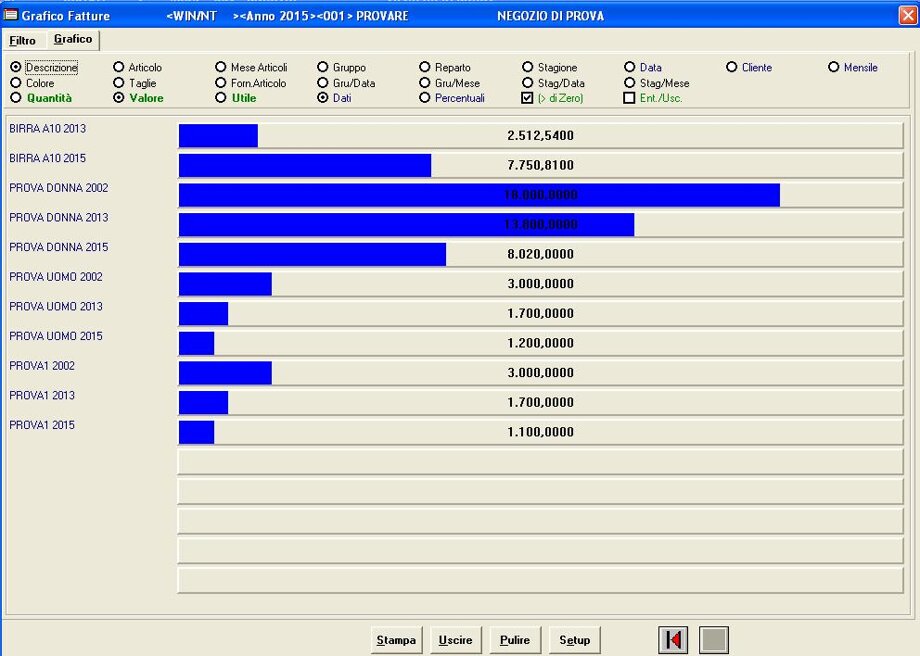Select the Mese Articoli radio option
920x656 pixels.
coord(221,68)
